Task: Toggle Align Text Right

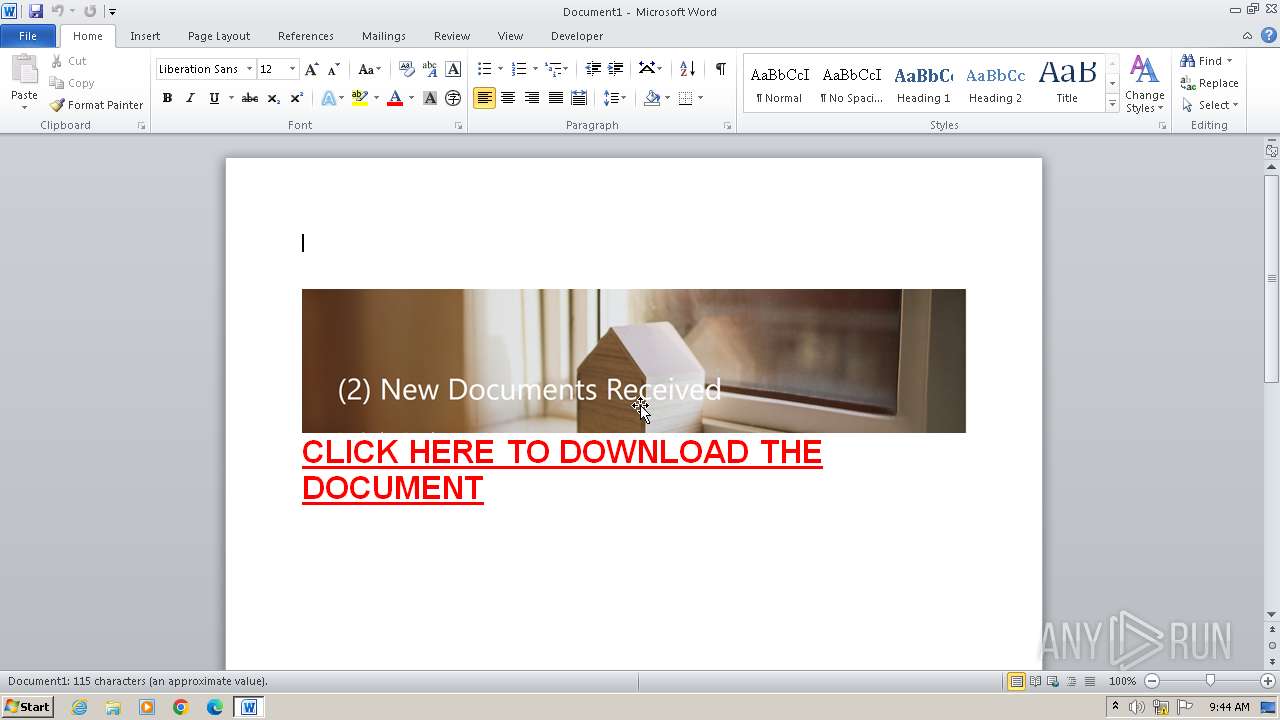Action: pyautogui.click(x=531, y=98)
